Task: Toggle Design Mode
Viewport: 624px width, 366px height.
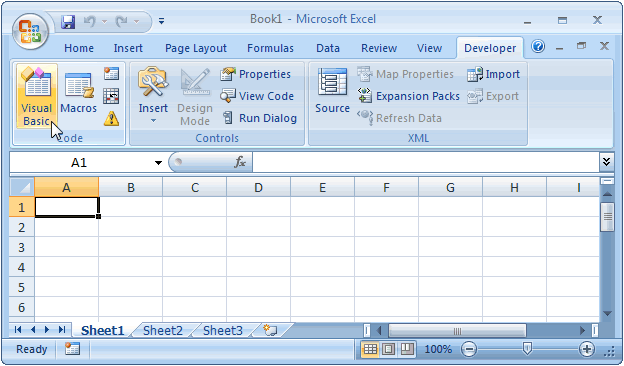Action: (195, 97)
